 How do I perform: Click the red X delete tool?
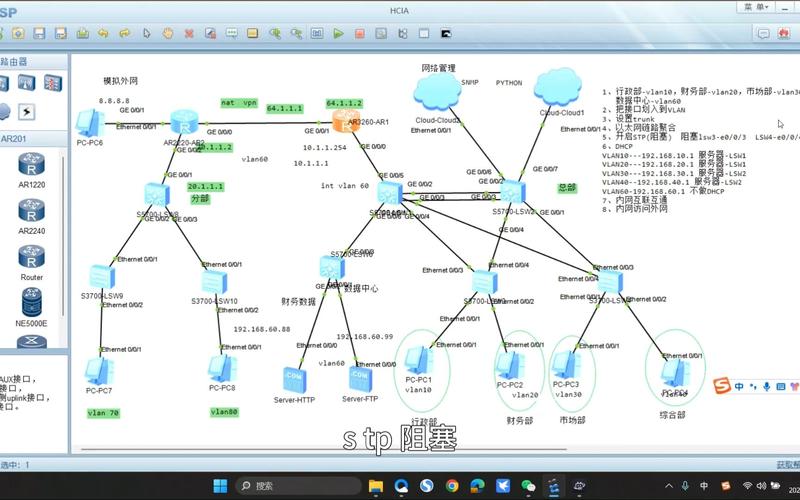coord(189,34)
